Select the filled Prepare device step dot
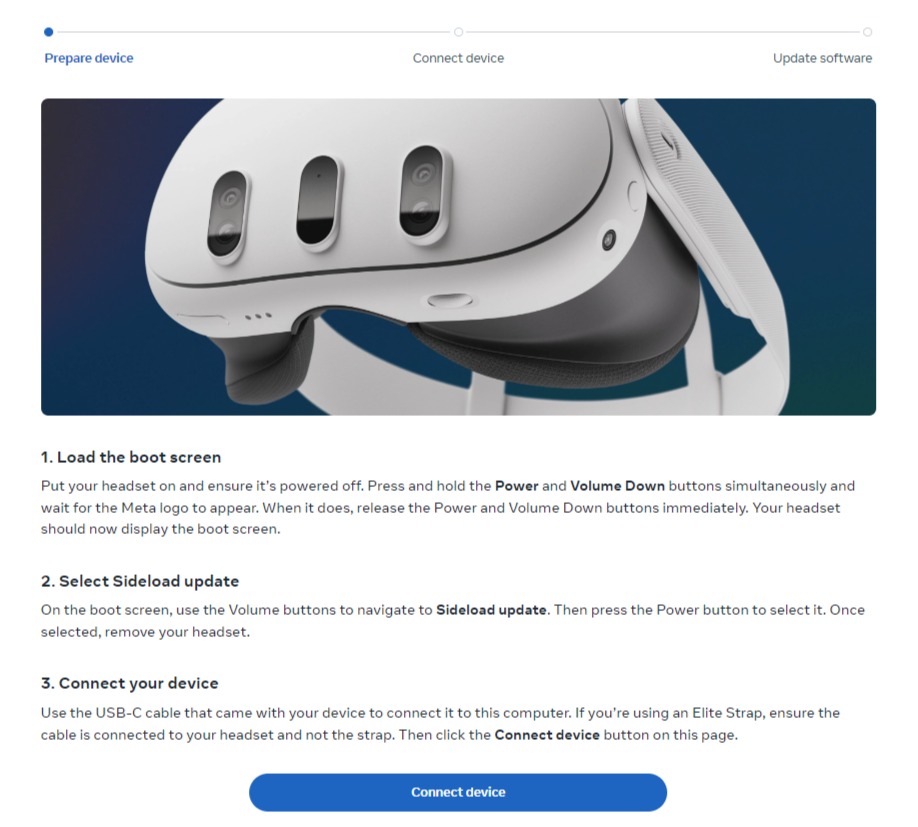The image size is (918, 827). tap(49, 32)
